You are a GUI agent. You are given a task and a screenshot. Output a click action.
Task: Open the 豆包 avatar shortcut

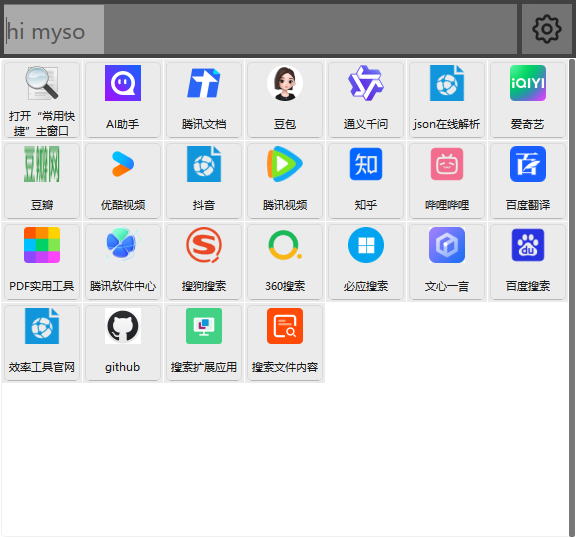(285, 100)
